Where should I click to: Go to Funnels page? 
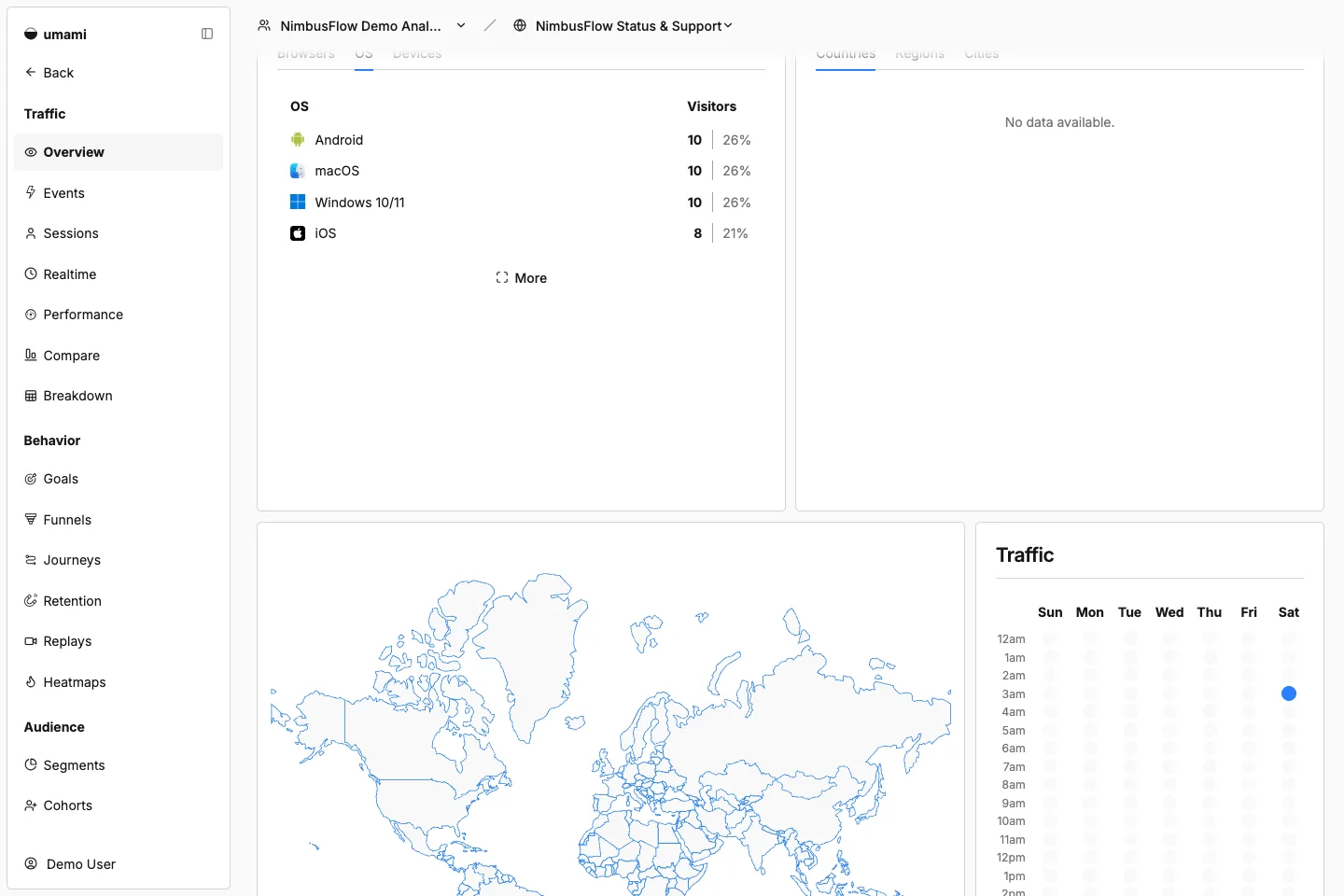click(x=119, y=519)
